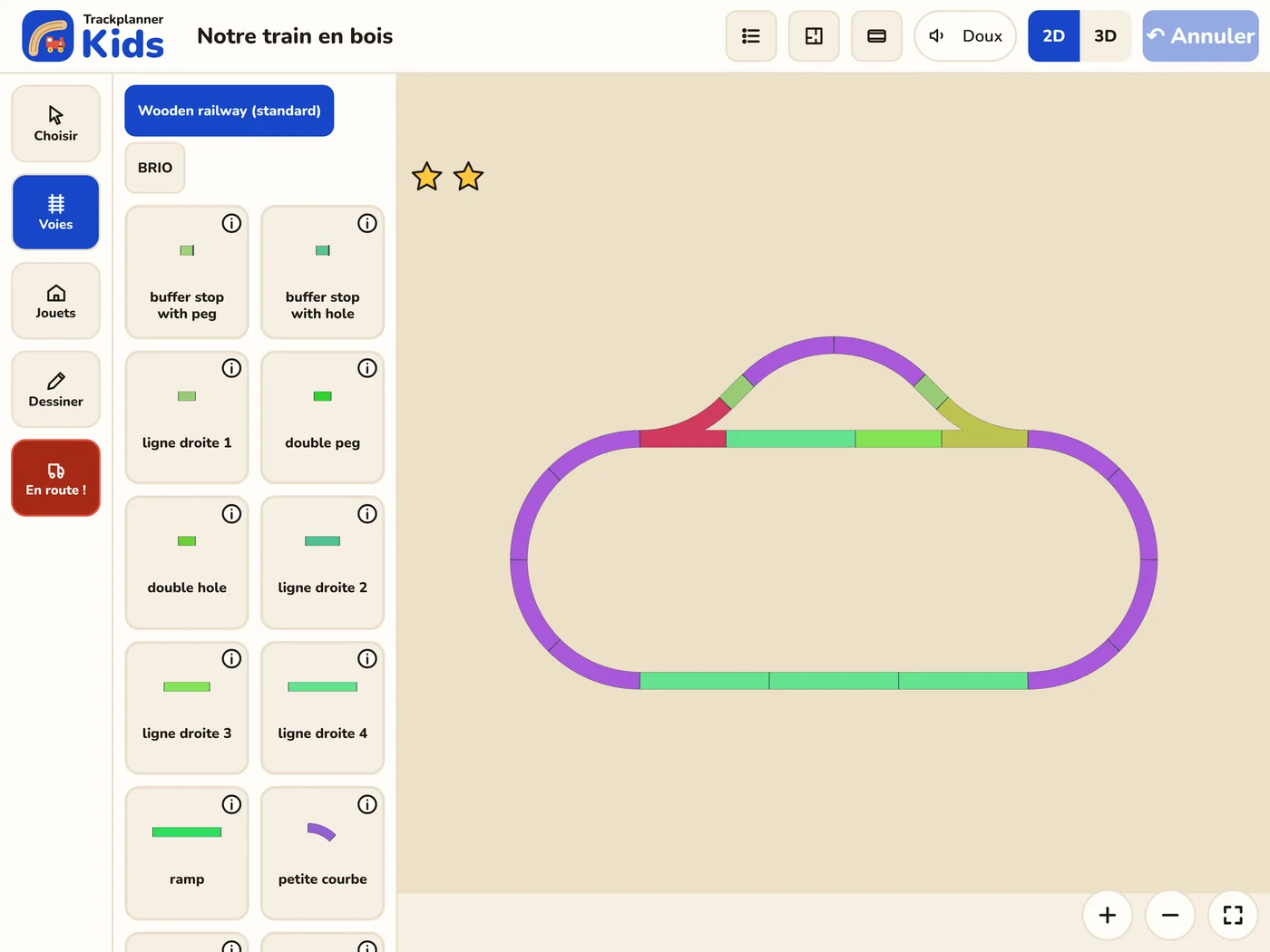Open the parts list icon in top toolbar

point(751,36)
